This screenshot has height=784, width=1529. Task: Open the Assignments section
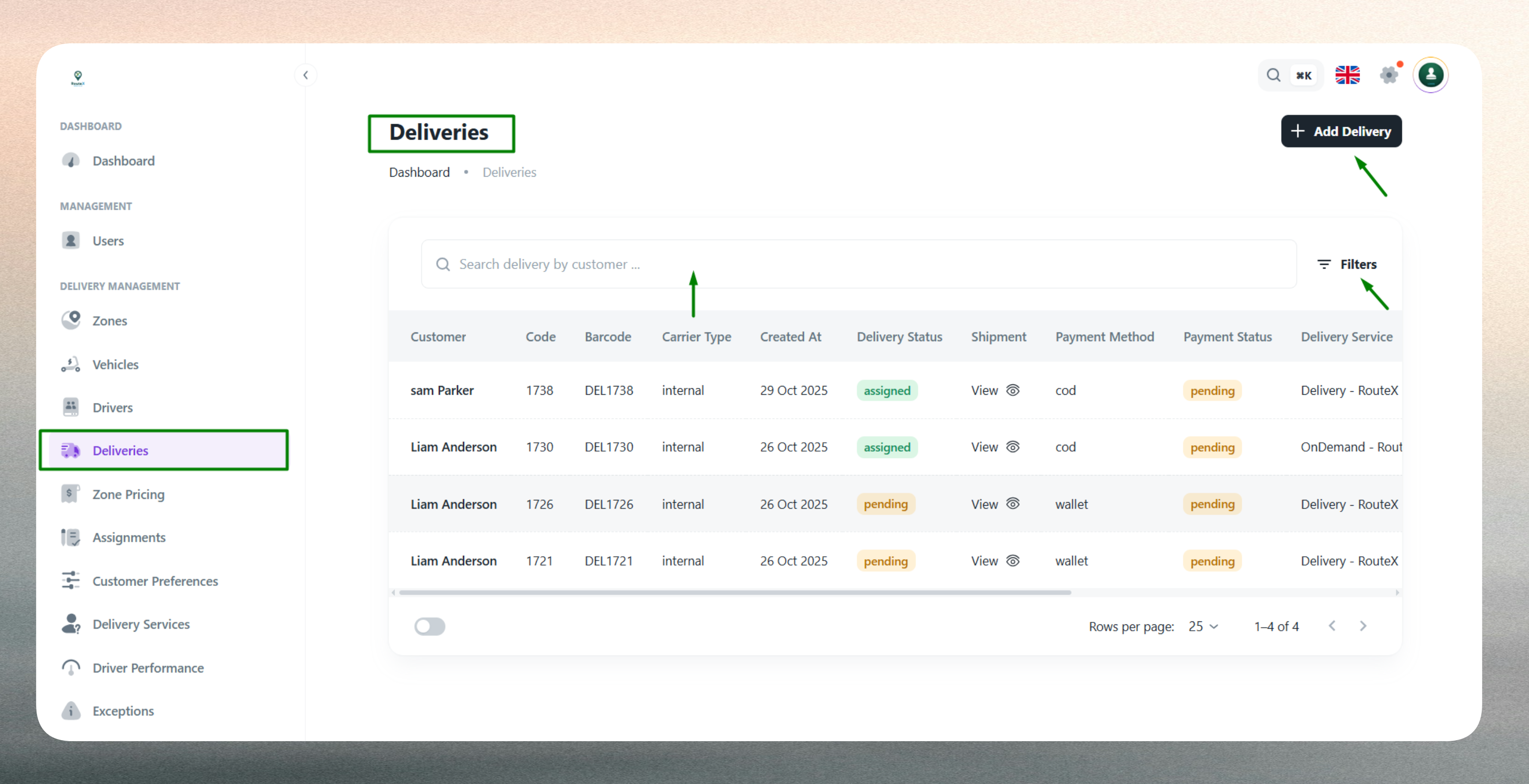point(130,537)
